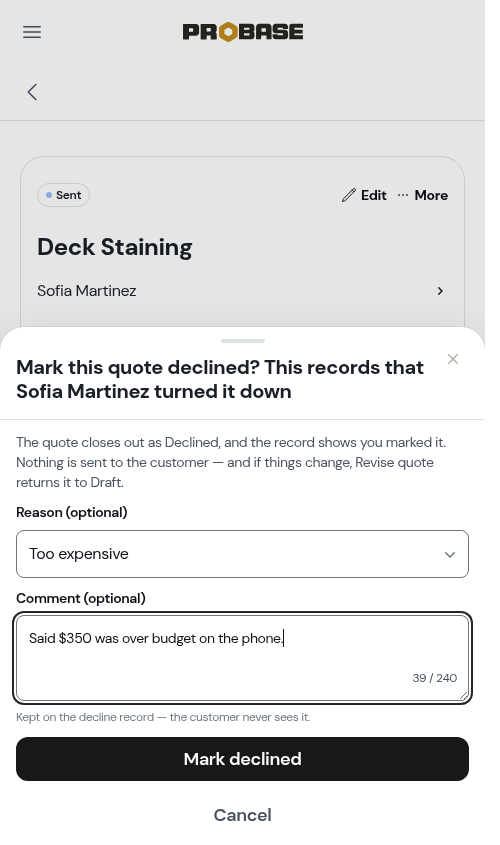Open the hamburger navigation menu

[x=32, y=32]
